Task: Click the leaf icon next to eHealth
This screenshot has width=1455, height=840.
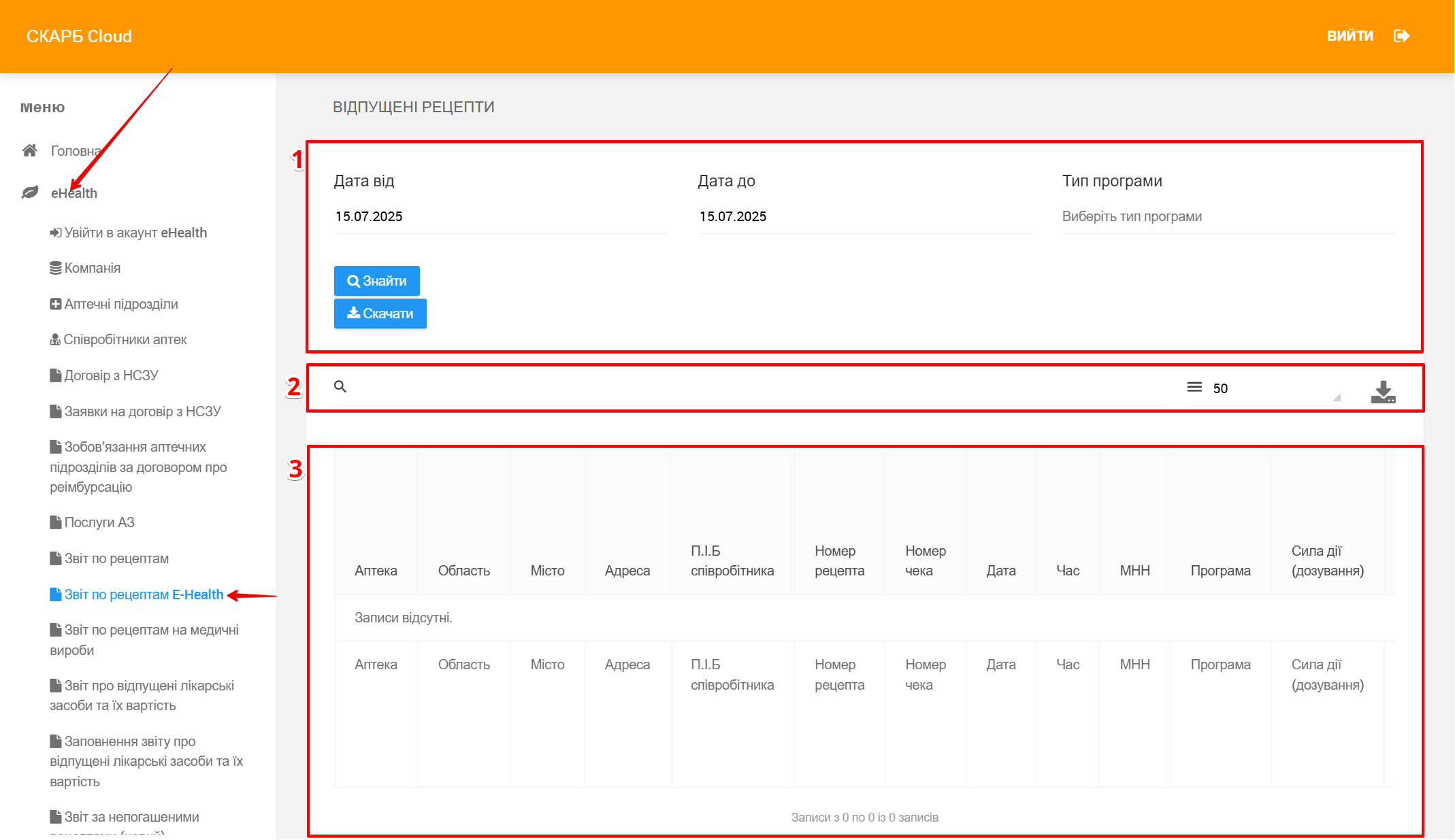Action: (29, 192)
